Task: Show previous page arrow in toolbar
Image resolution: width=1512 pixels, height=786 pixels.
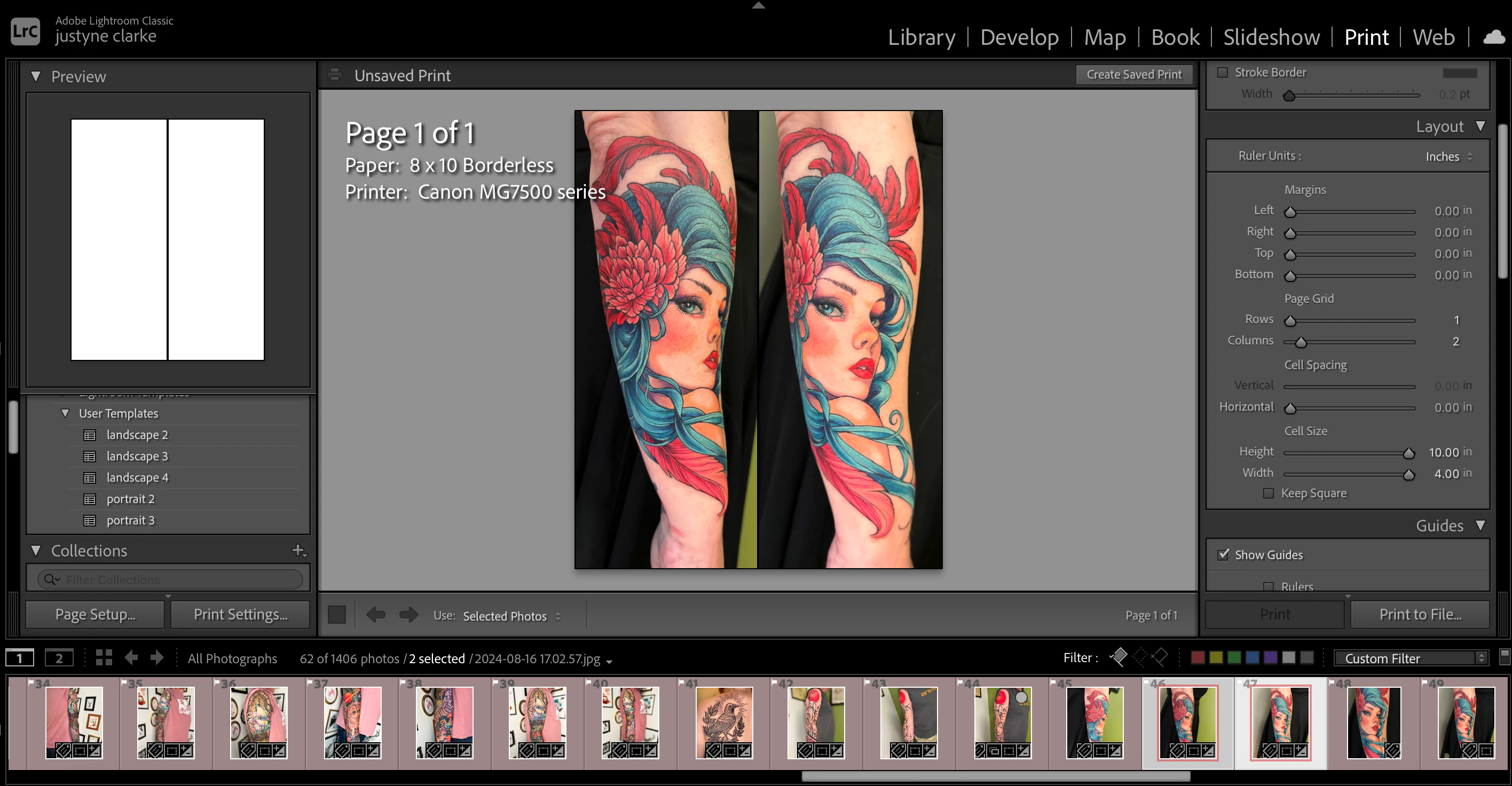Action: point(376,615)
